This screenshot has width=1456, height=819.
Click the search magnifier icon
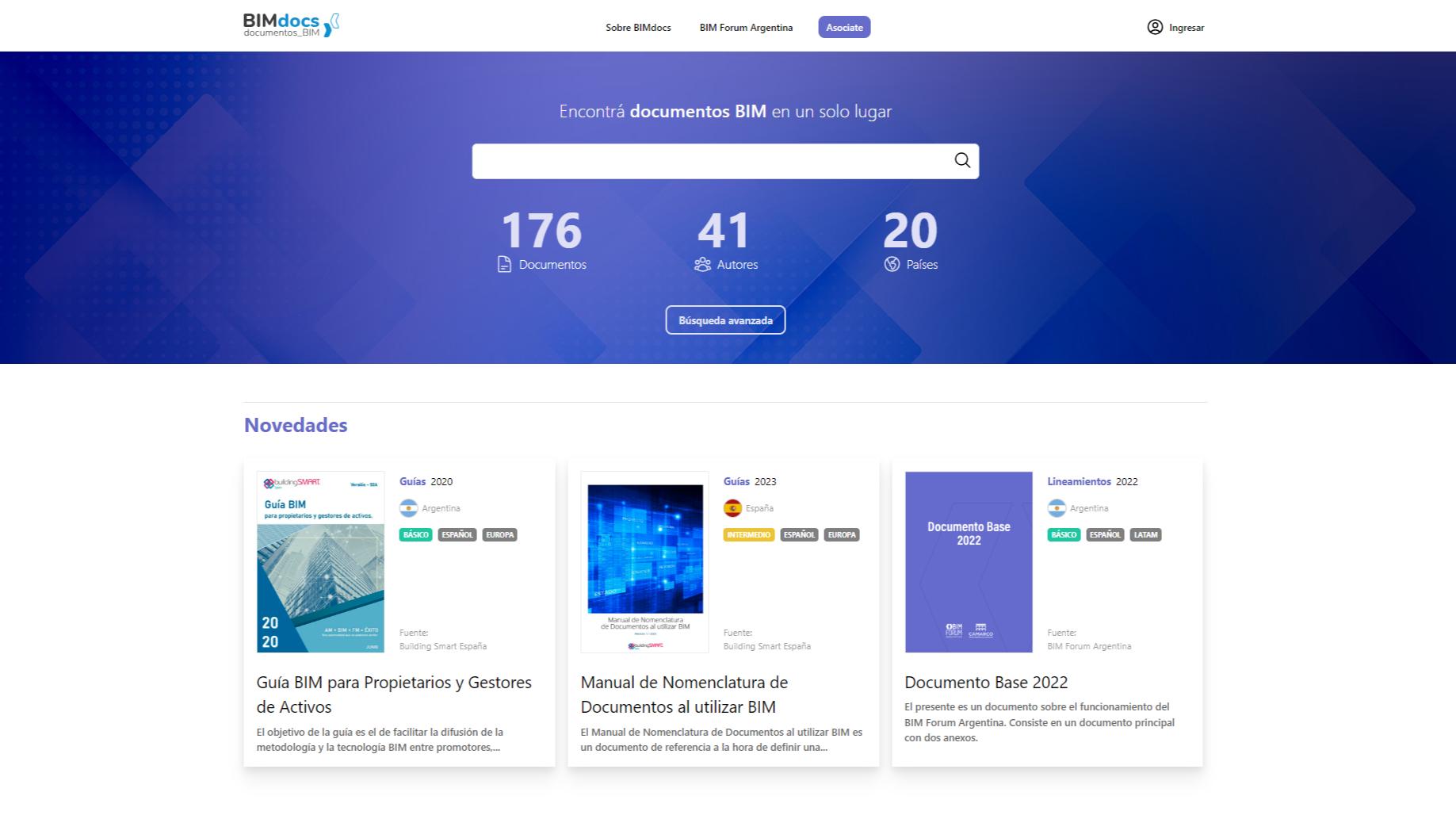962,161
